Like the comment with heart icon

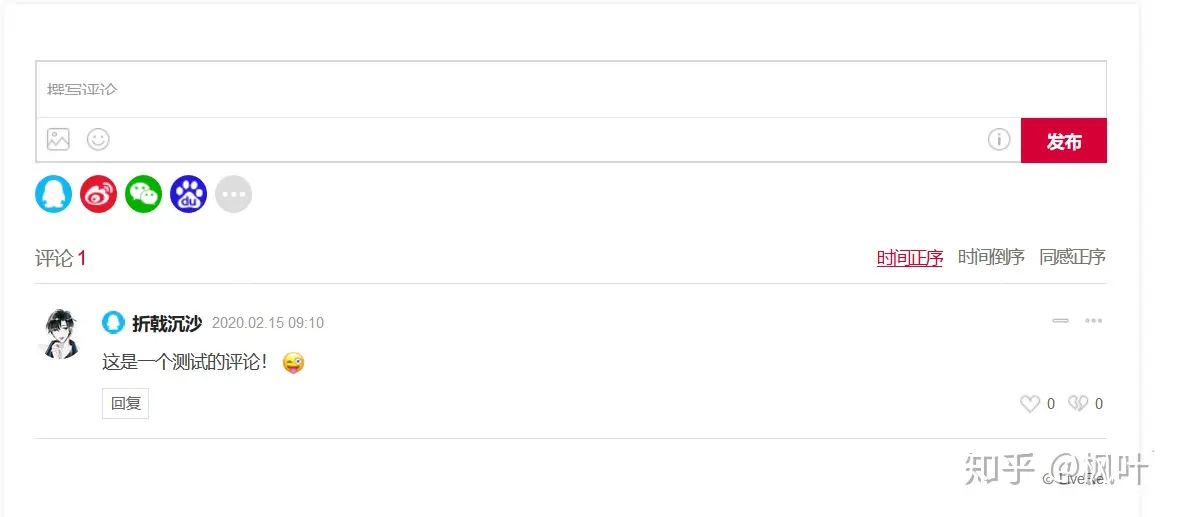[x=1030, y=404]
